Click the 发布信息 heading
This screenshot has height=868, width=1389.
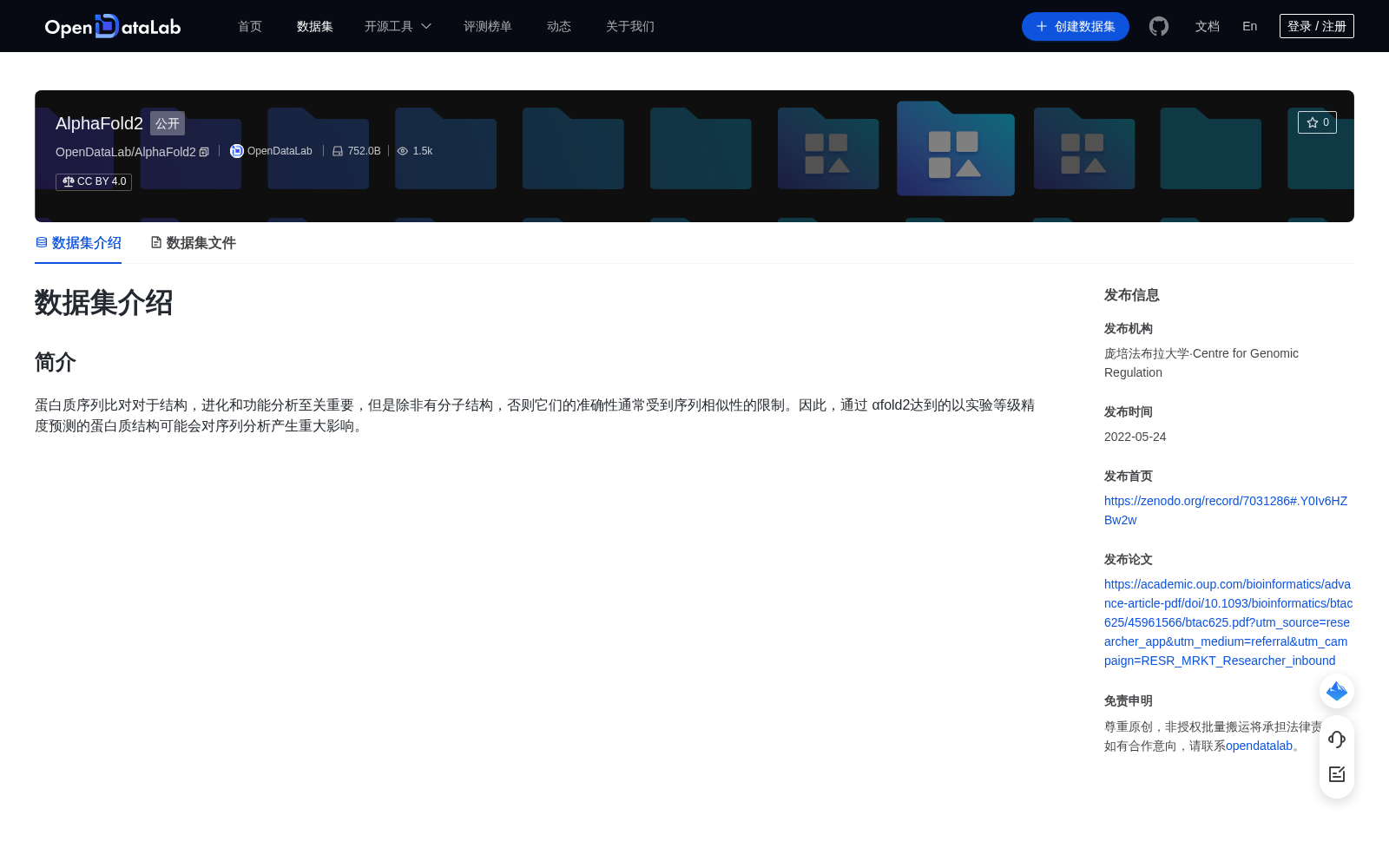click(1131, 295)
